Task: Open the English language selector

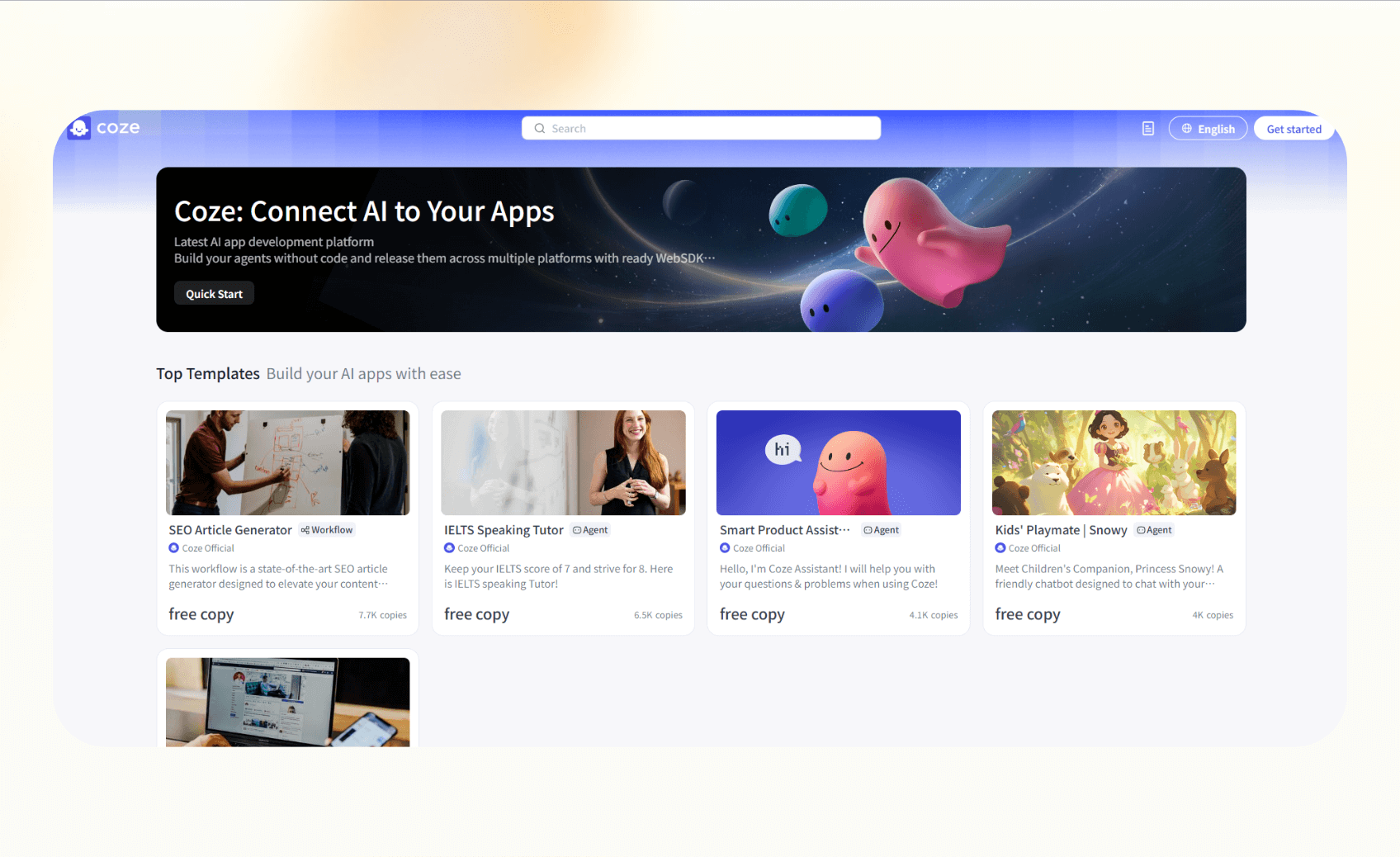Action: (x=1208, y=129)
